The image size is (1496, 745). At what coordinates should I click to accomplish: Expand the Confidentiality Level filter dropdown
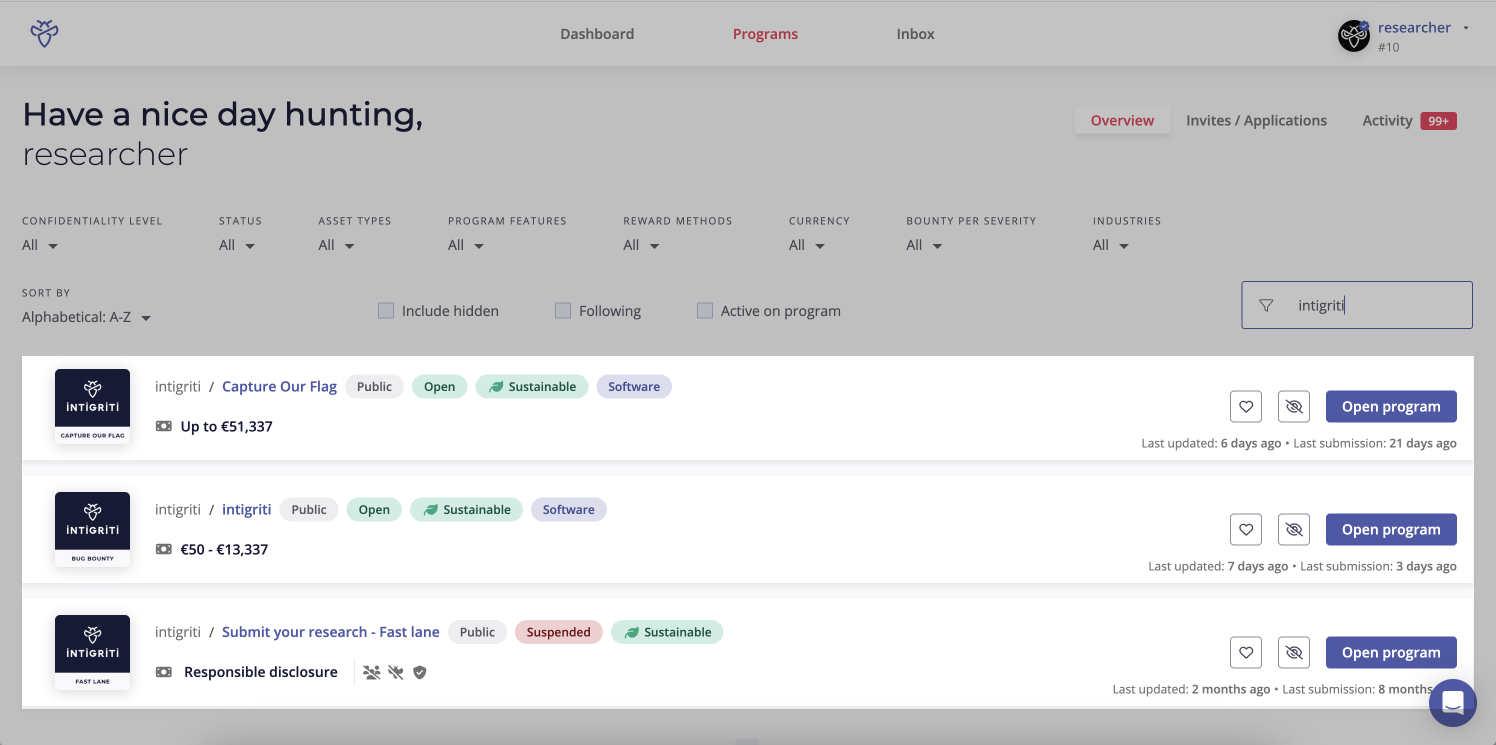[x=40, y=246]
